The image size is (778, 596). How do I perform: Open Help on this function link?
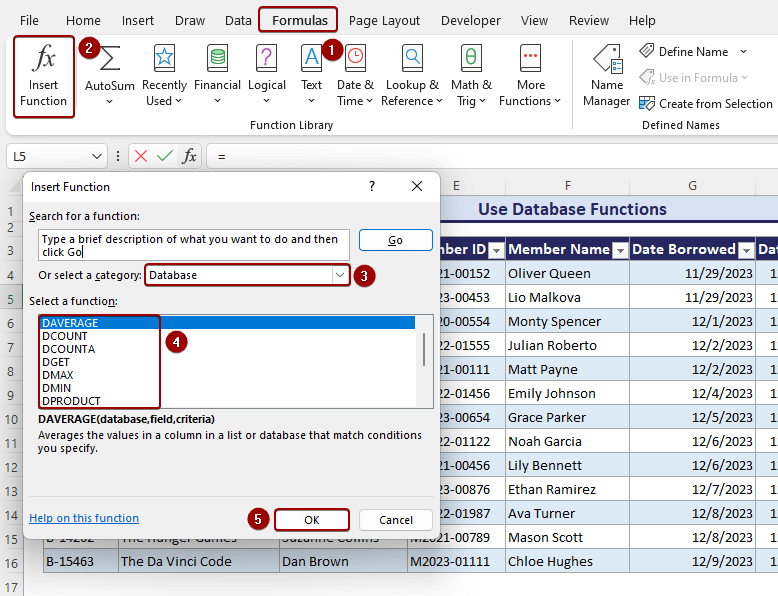(84, 518)
